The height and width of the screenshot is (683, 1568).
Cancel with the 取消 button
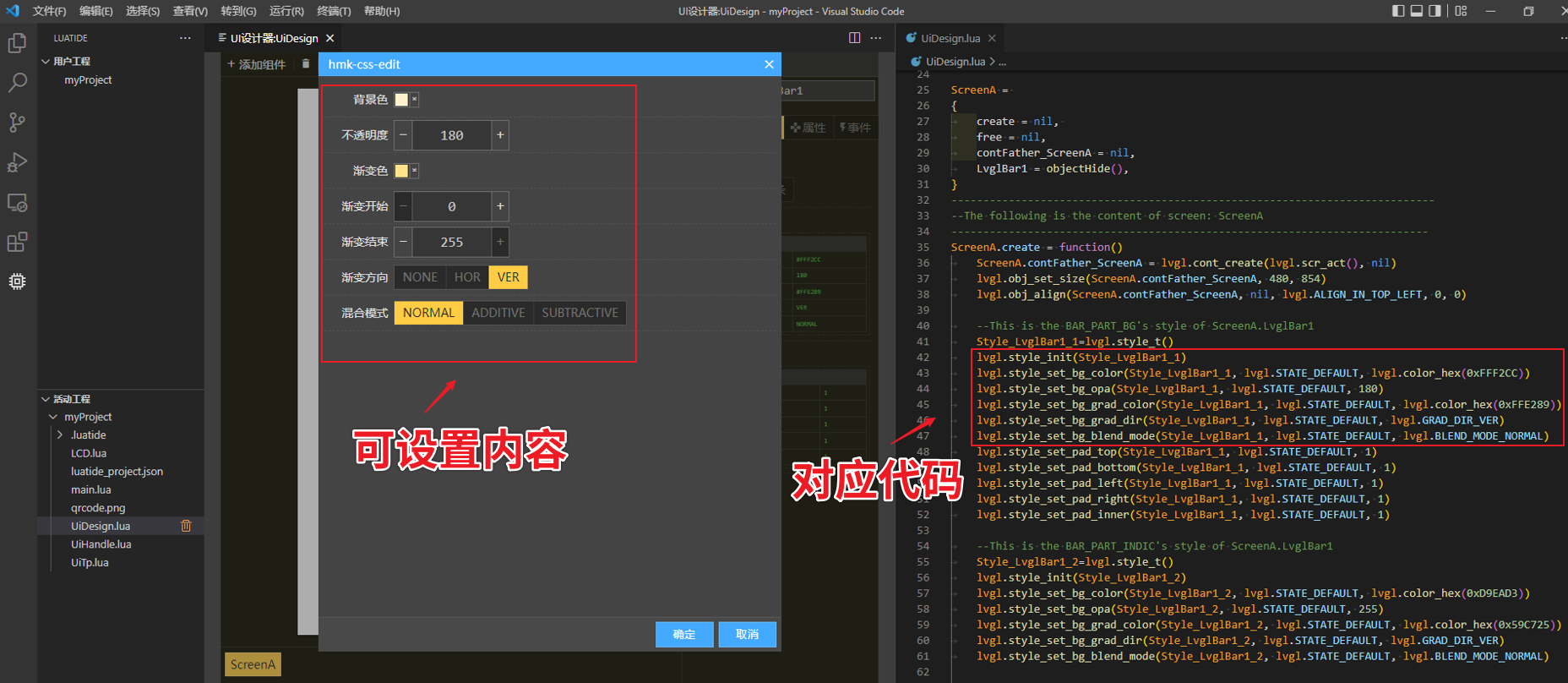pos(747,634)
